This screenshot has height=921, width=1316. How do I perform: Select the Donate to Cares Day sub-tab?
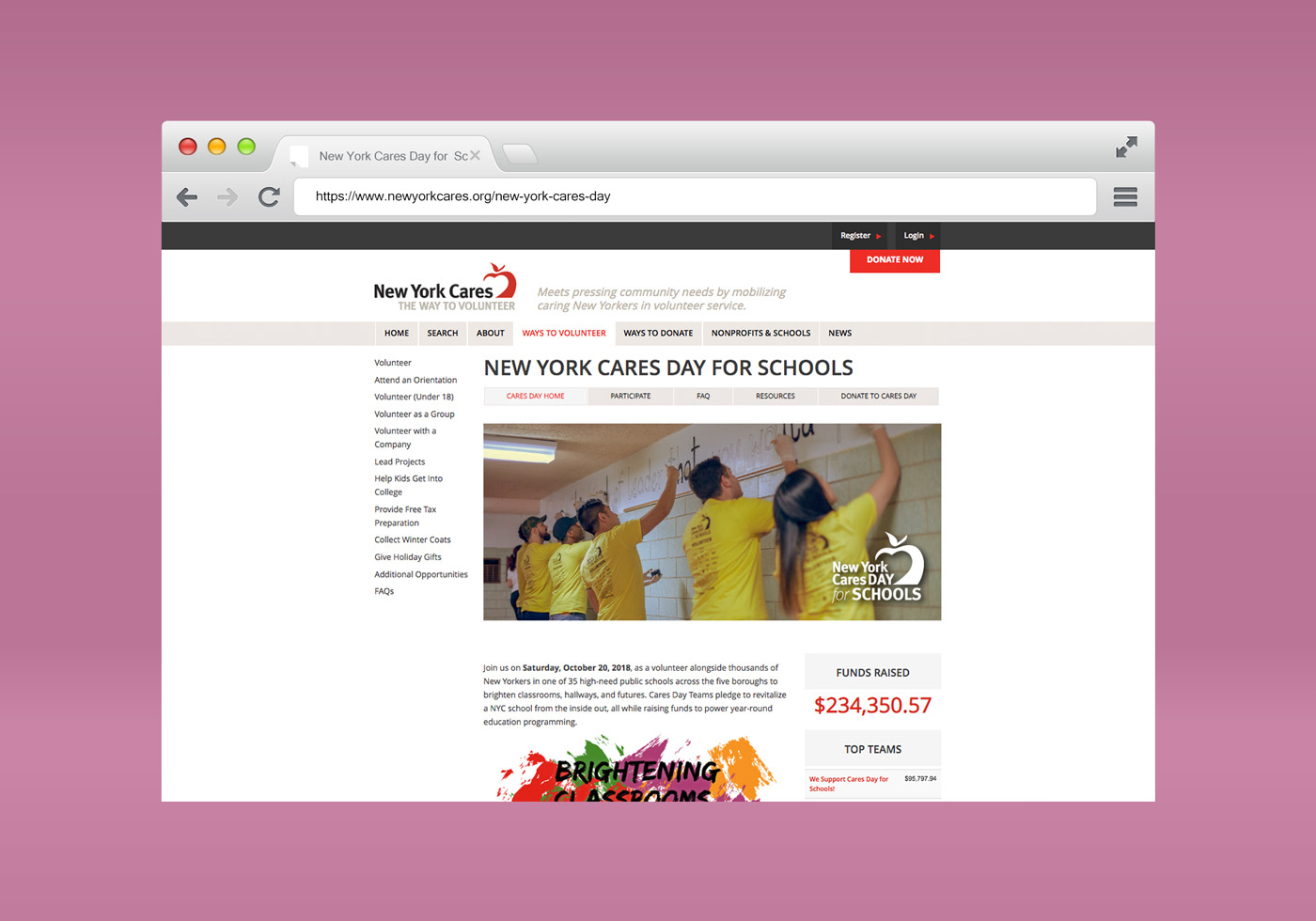pyautogui.click(x=878, y=397)
